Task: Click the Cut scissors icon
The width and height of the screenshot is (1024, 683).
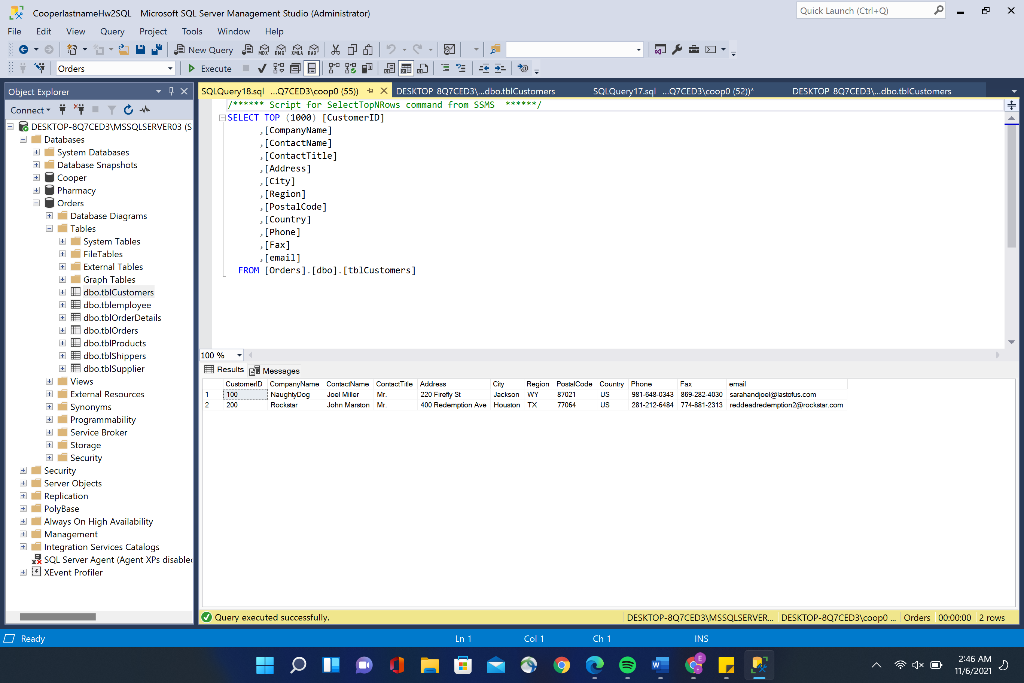Action: 335,50
